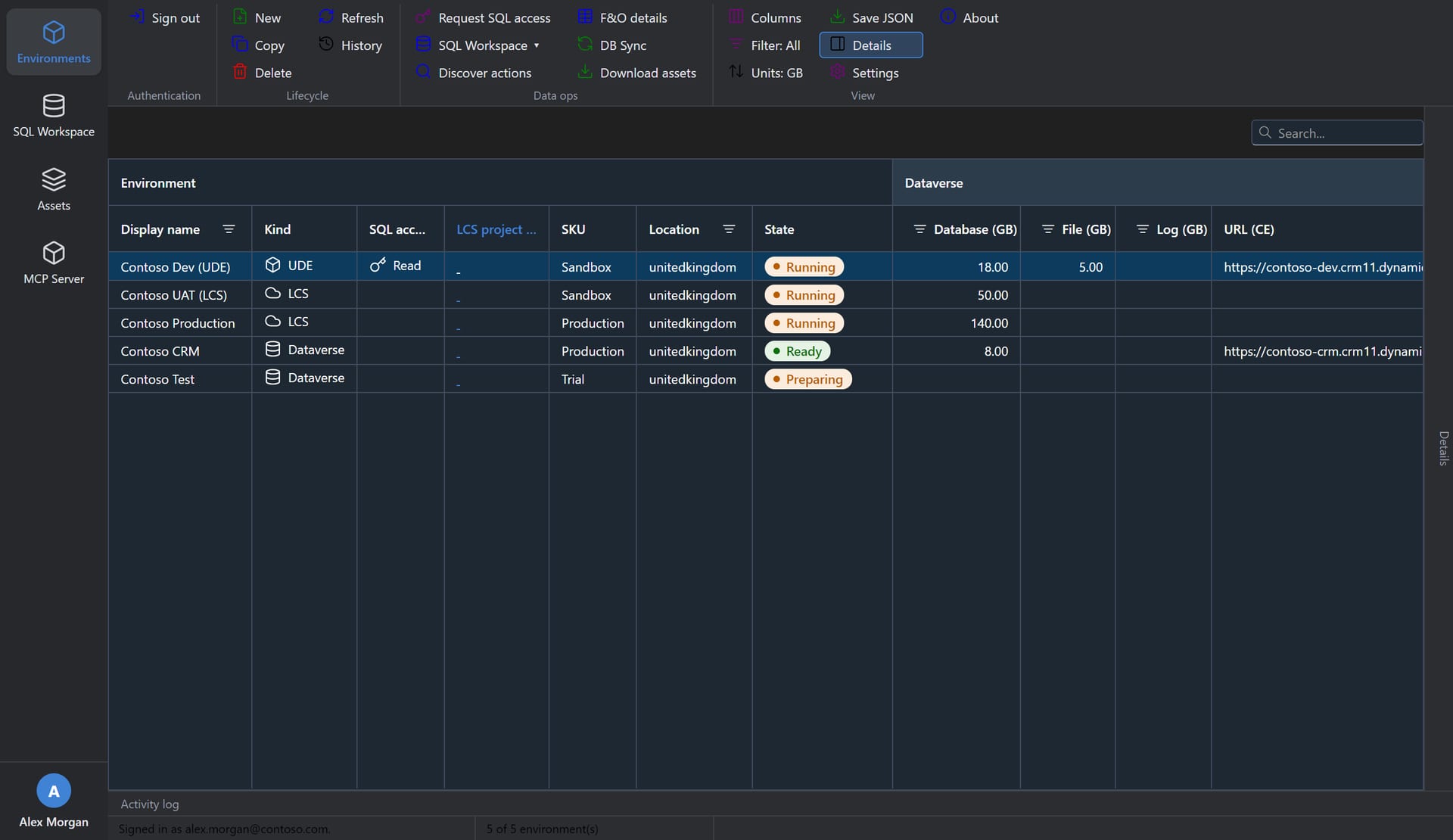Screen dimensions: 1453x840
Task: Go to Assets in the sidebar
Action: point(54,189)
